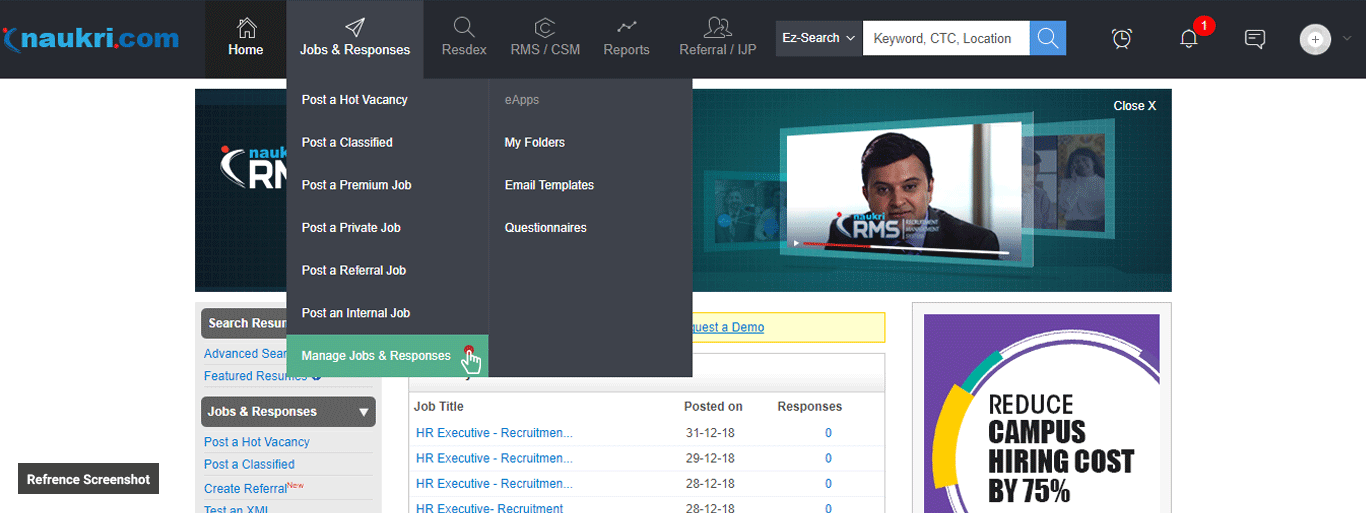Click the Create Referral sidebar link
The width and height of the screenshot is (1366, 513).
tap(244, 489)
